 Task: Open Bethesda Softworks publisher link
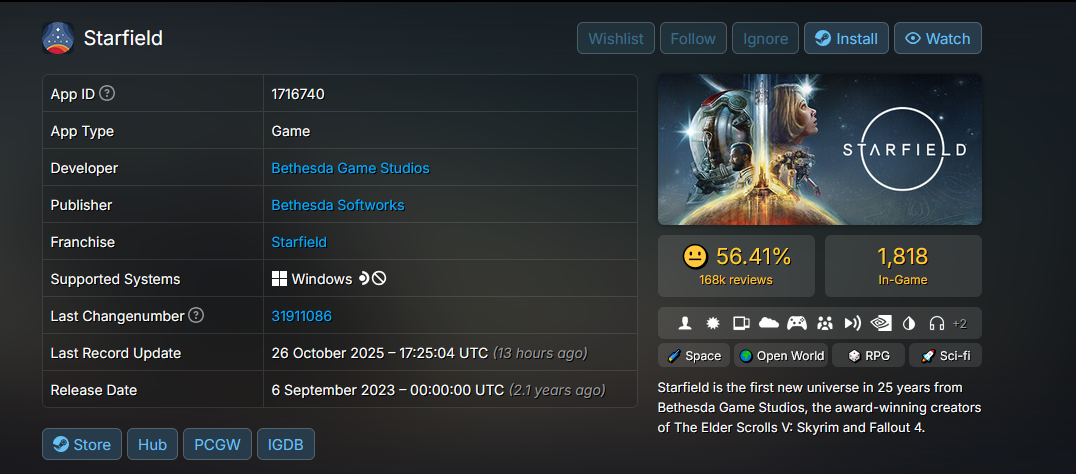(338, 205)
